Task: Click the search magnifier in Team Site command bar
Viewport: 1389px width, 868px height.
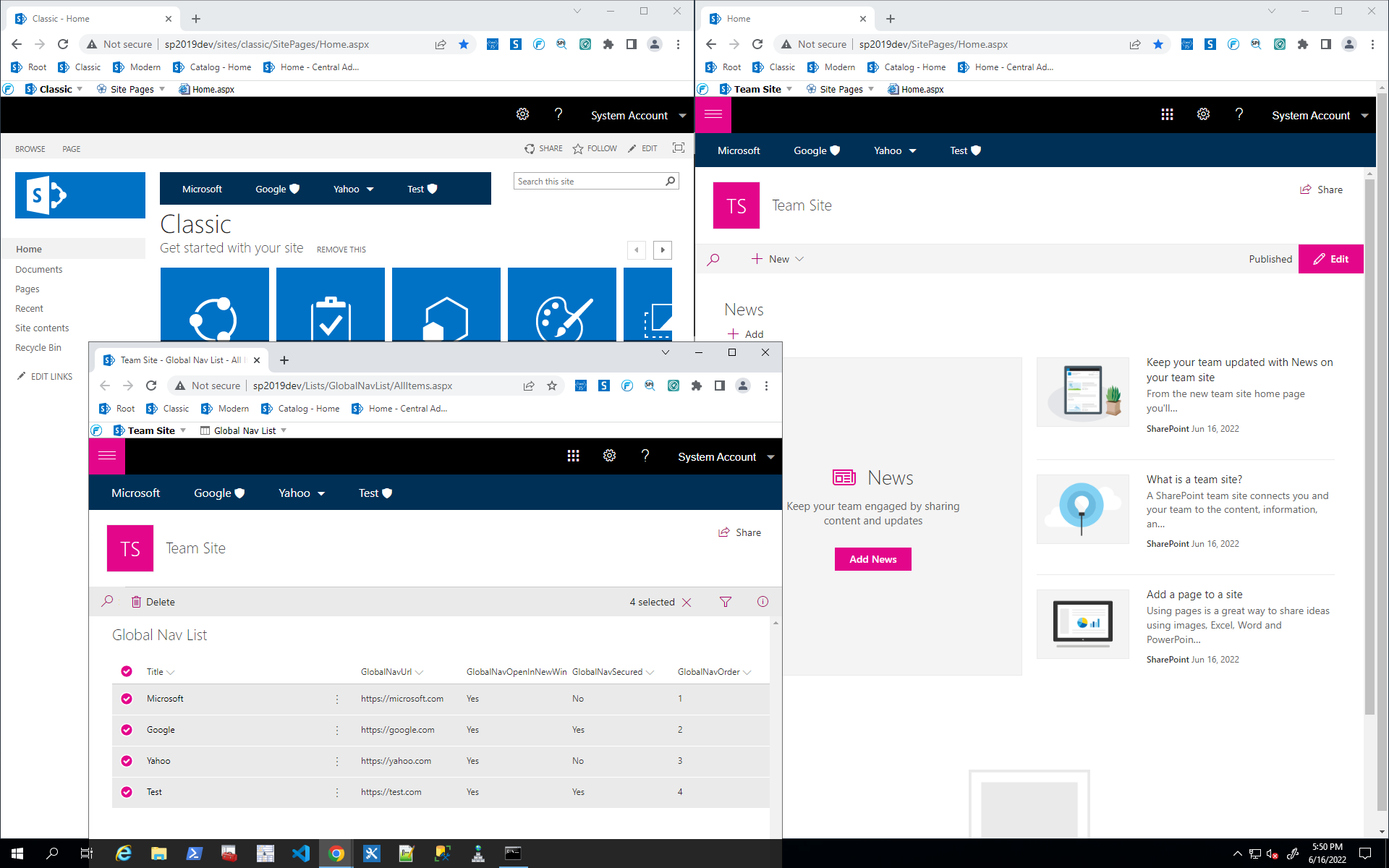Action: [713, 259]
